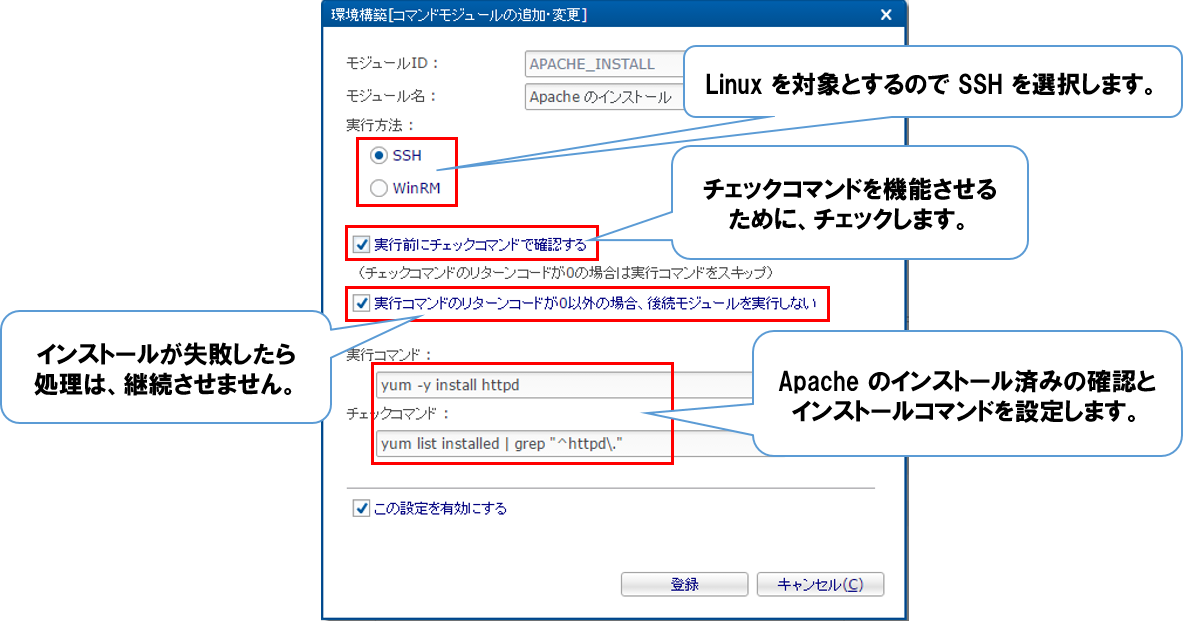Click the 登録 button
This screenshot has width=1183, height=621.
pyautogui.click(x=684, y=584)
